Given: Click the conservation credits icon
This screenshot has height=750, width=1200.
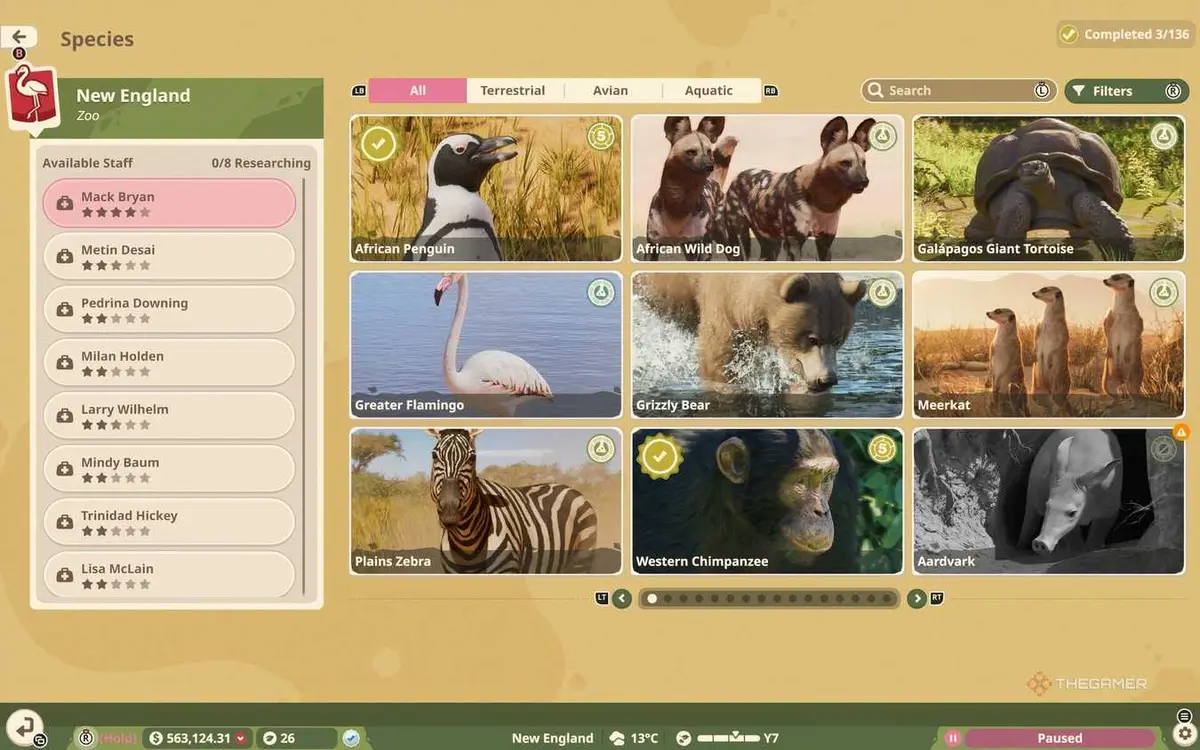Looking at the screenshot, I should pyautogui.click(x=268, y=738).
